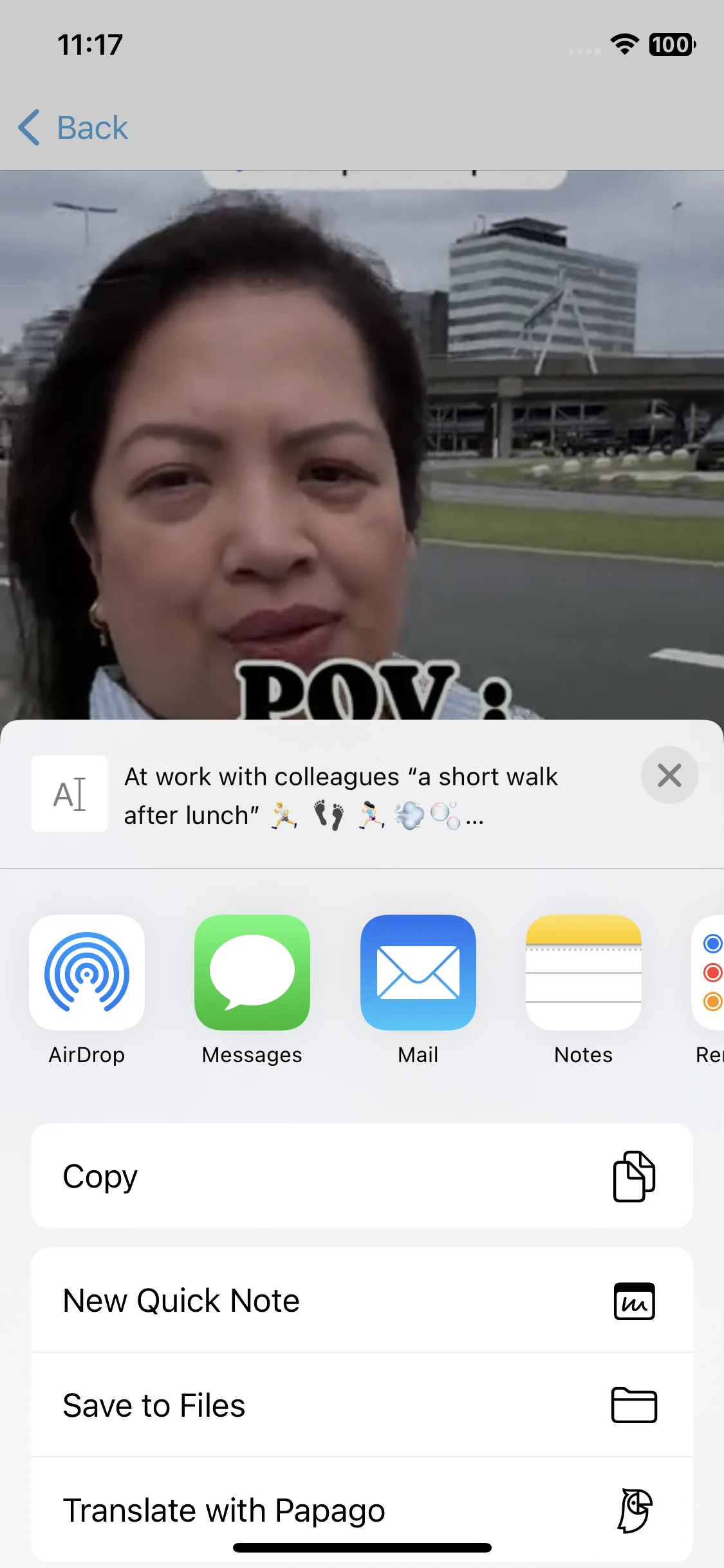
Task: Open Mail app icon to share
Action: [x=418, y=972]
